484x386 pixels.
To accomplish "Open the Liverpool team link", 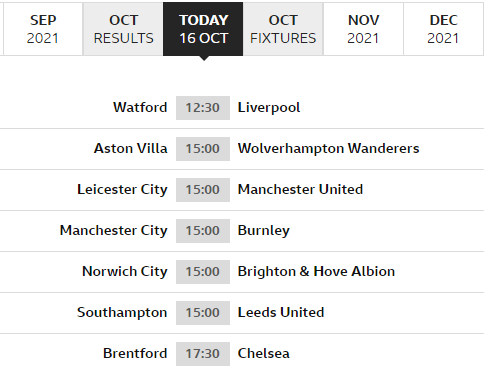I will tap(269, 108).
